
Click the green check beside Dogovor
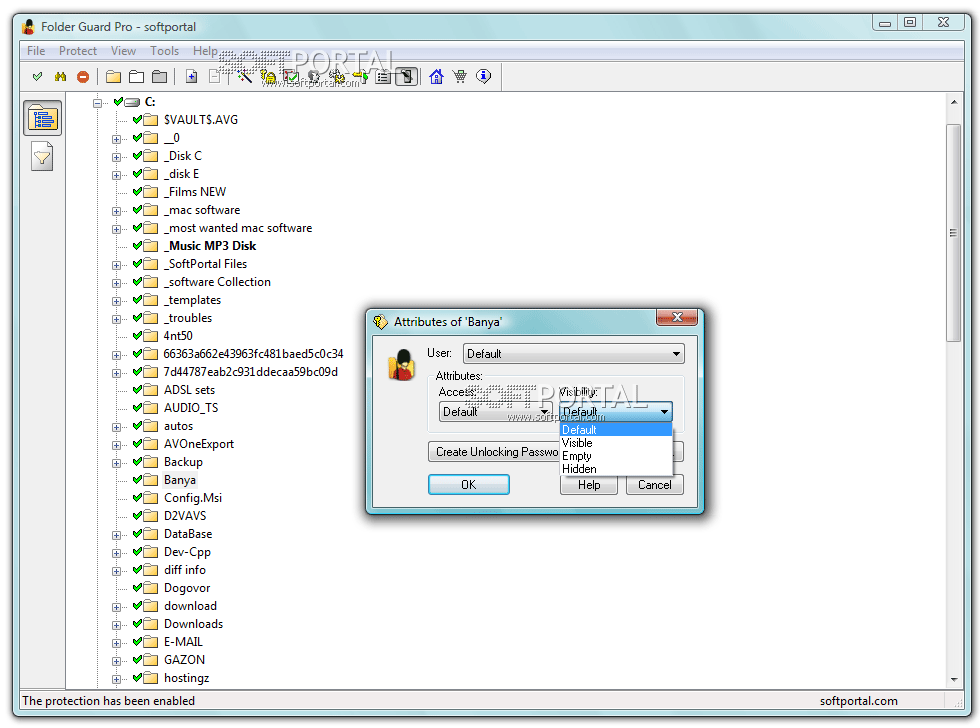pos(138,587)
